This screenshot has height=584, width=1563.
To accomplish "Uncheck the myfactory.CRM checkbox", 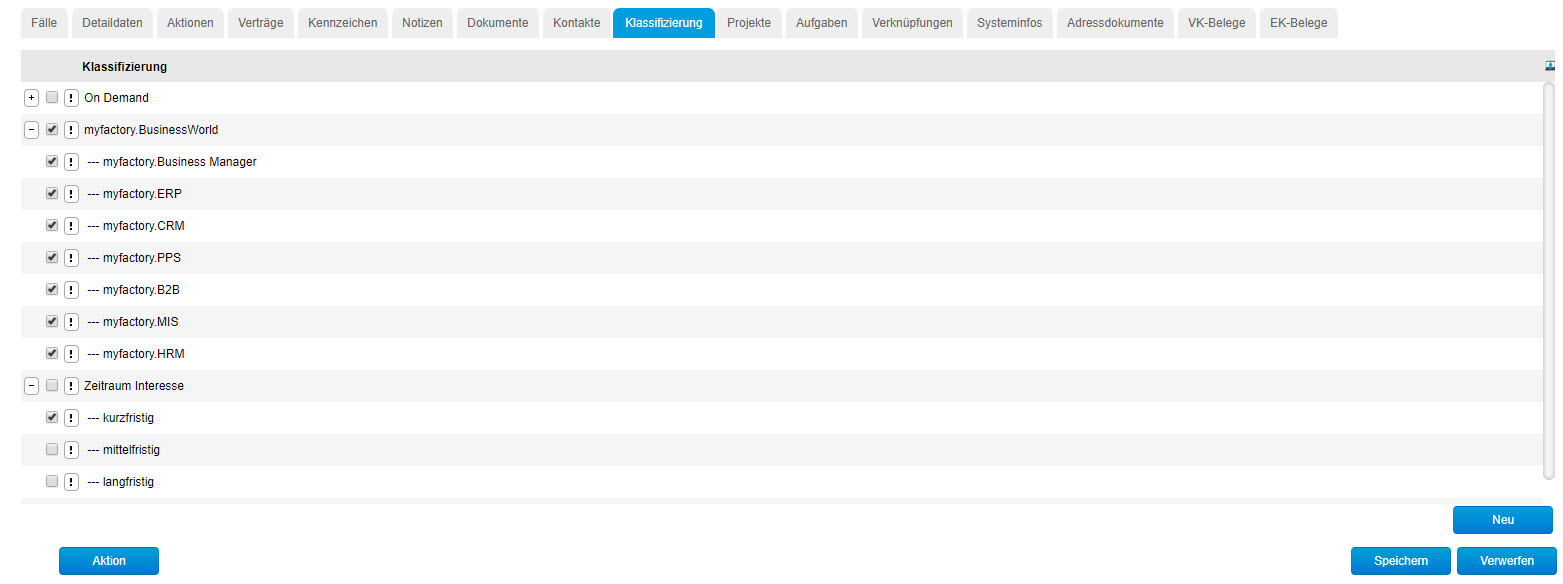I will coord(52,225).
